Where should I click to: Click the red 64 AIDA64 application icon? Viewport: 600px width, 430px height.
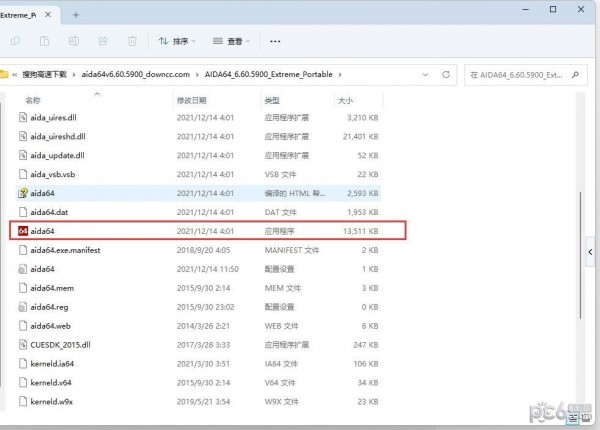[x=23, y=231]
